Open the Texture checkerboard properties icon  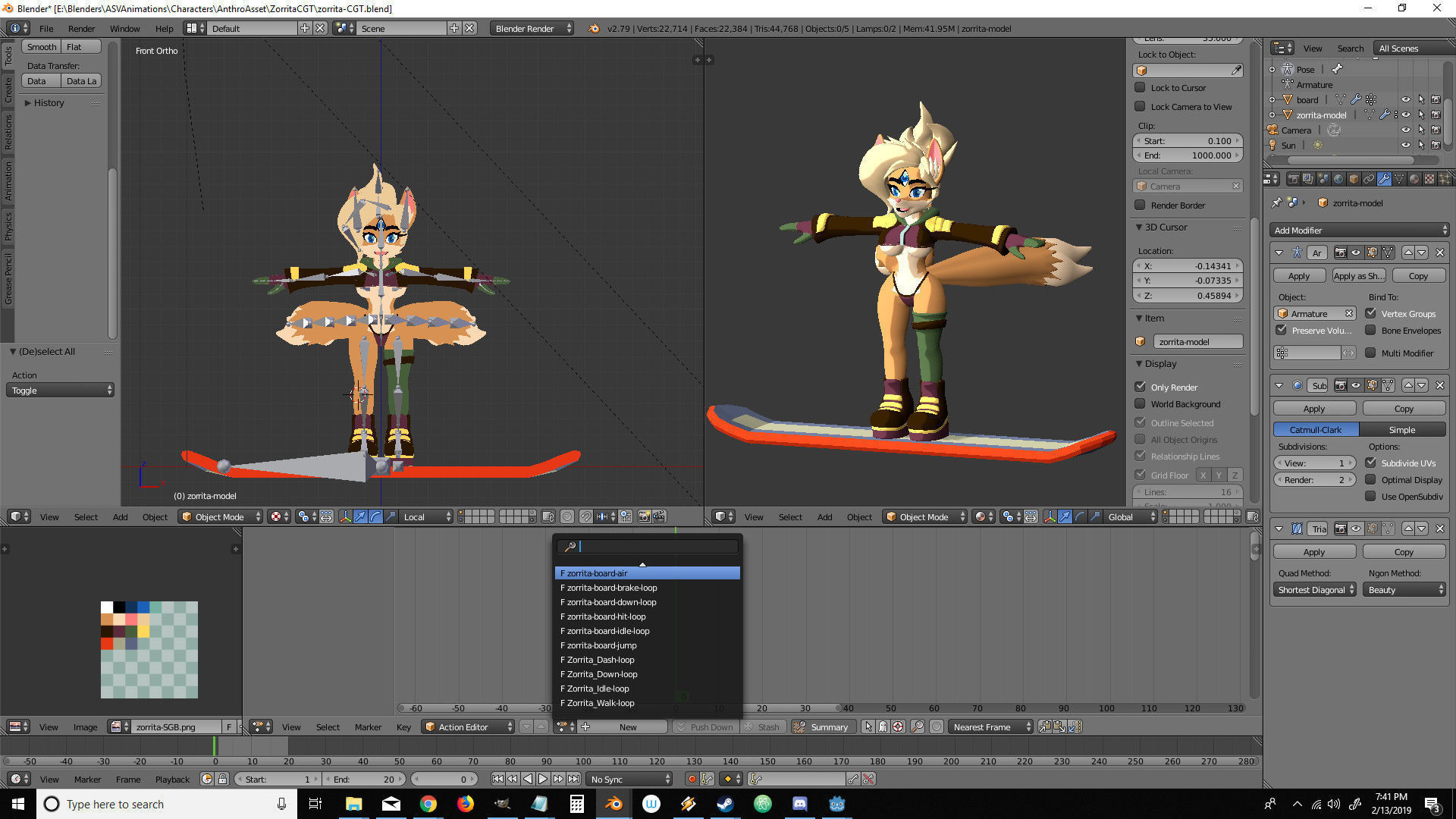(1429, 179)
